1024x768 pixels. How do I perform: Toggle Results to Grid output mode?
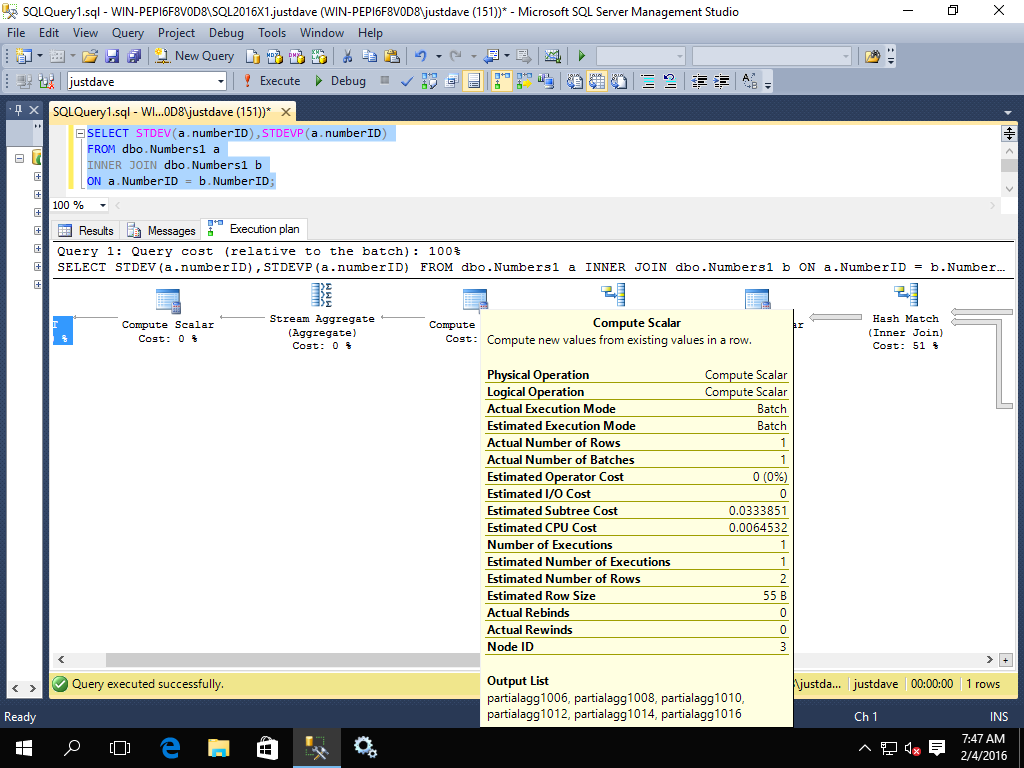pyautogui.click(x=598, y=81)
